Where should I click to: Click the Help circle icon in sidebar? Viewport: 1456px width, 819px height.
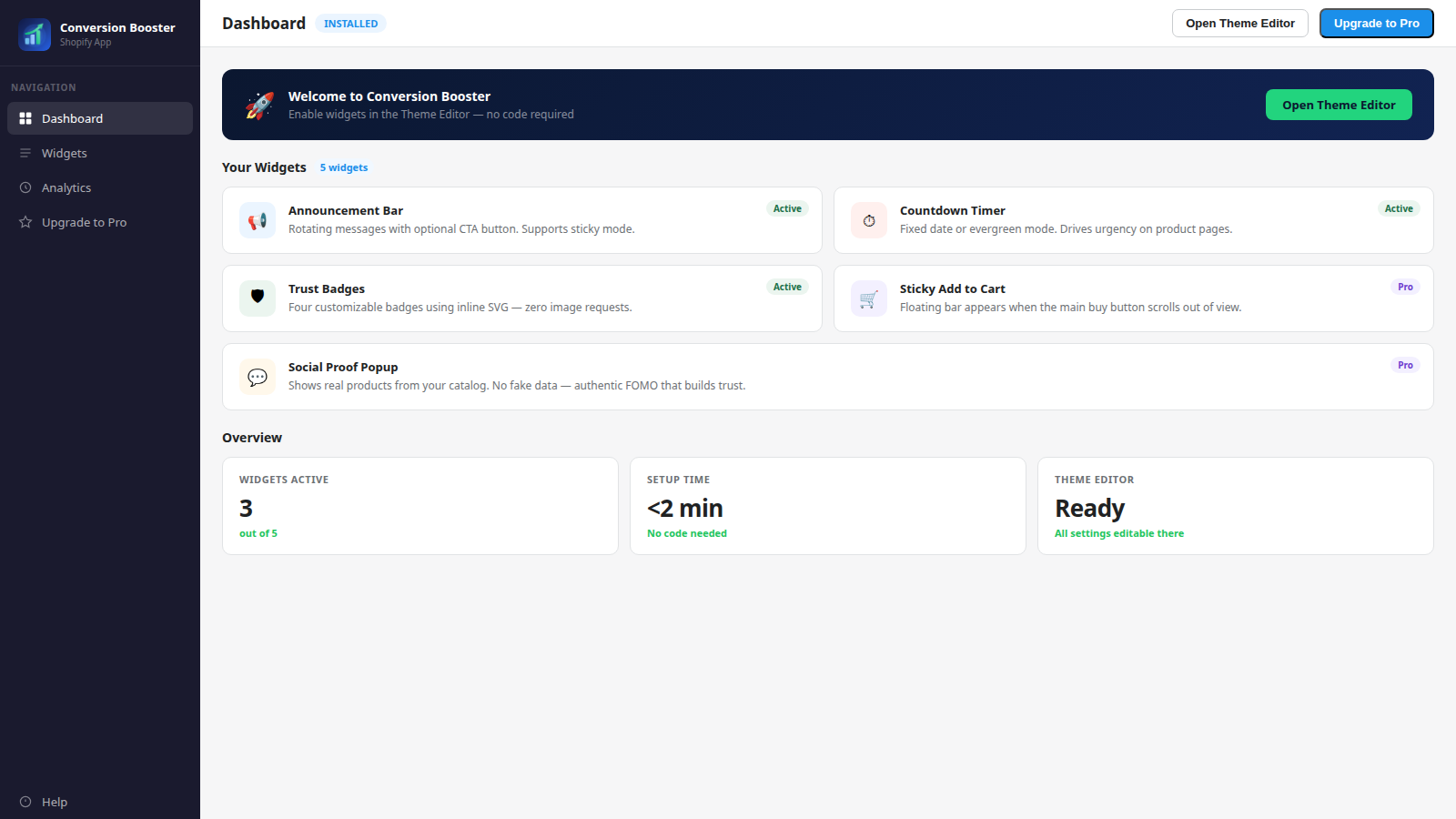25,802
